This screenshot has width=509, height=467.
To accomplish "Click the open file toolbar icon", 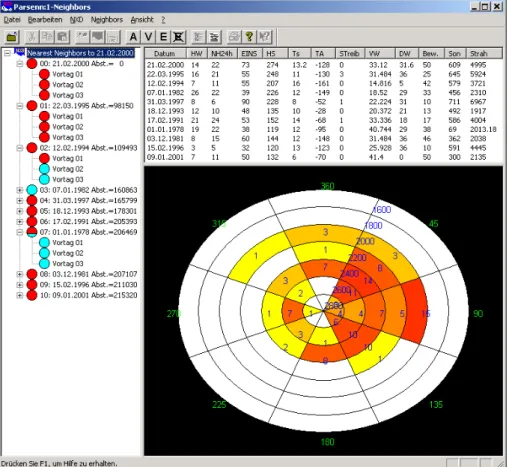I will (x=12, y=37).
